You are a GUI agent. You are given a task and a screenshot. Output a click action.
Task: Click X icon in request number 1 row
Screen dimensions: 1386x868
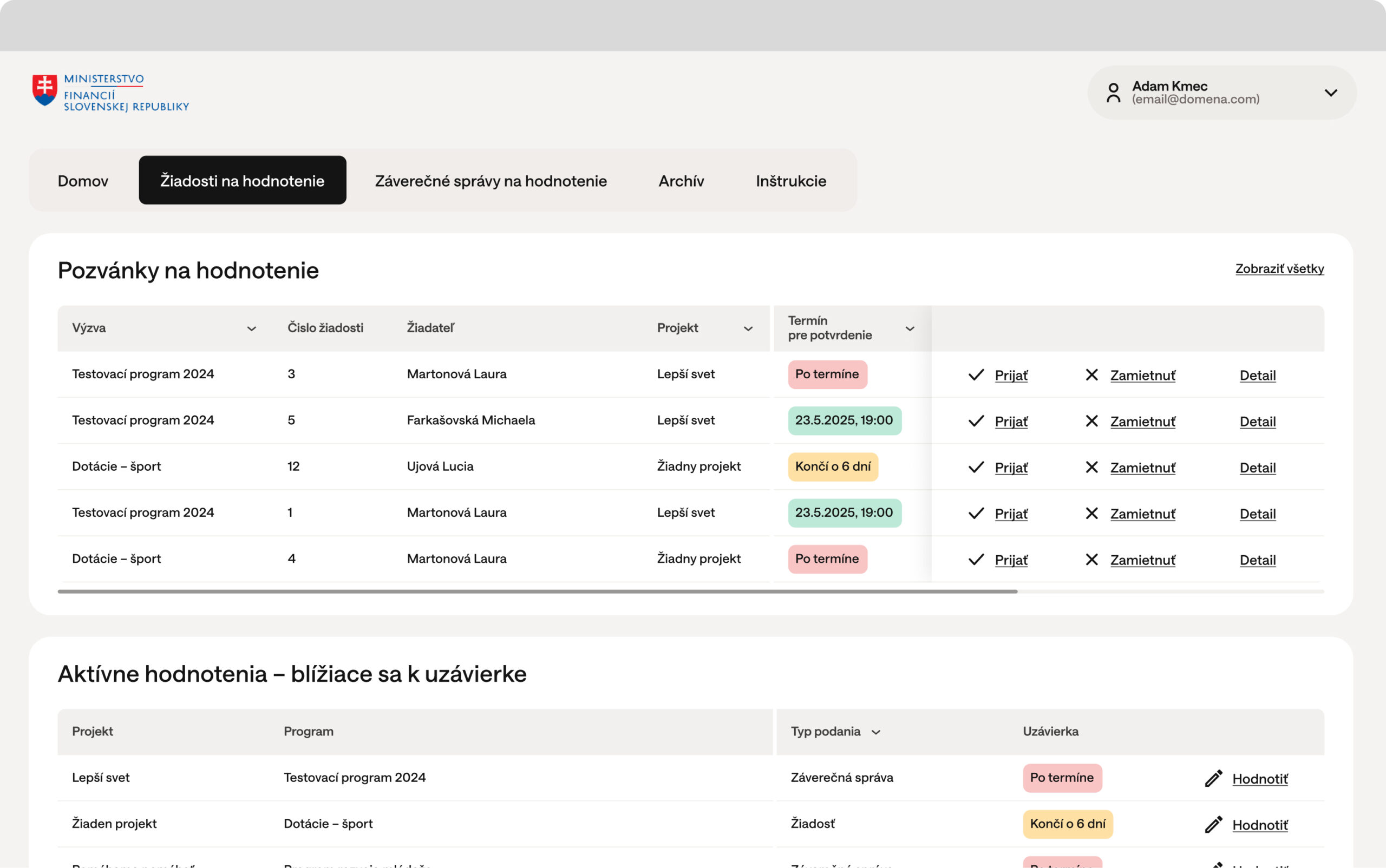pyautogui.click(x=1091, y=513)
